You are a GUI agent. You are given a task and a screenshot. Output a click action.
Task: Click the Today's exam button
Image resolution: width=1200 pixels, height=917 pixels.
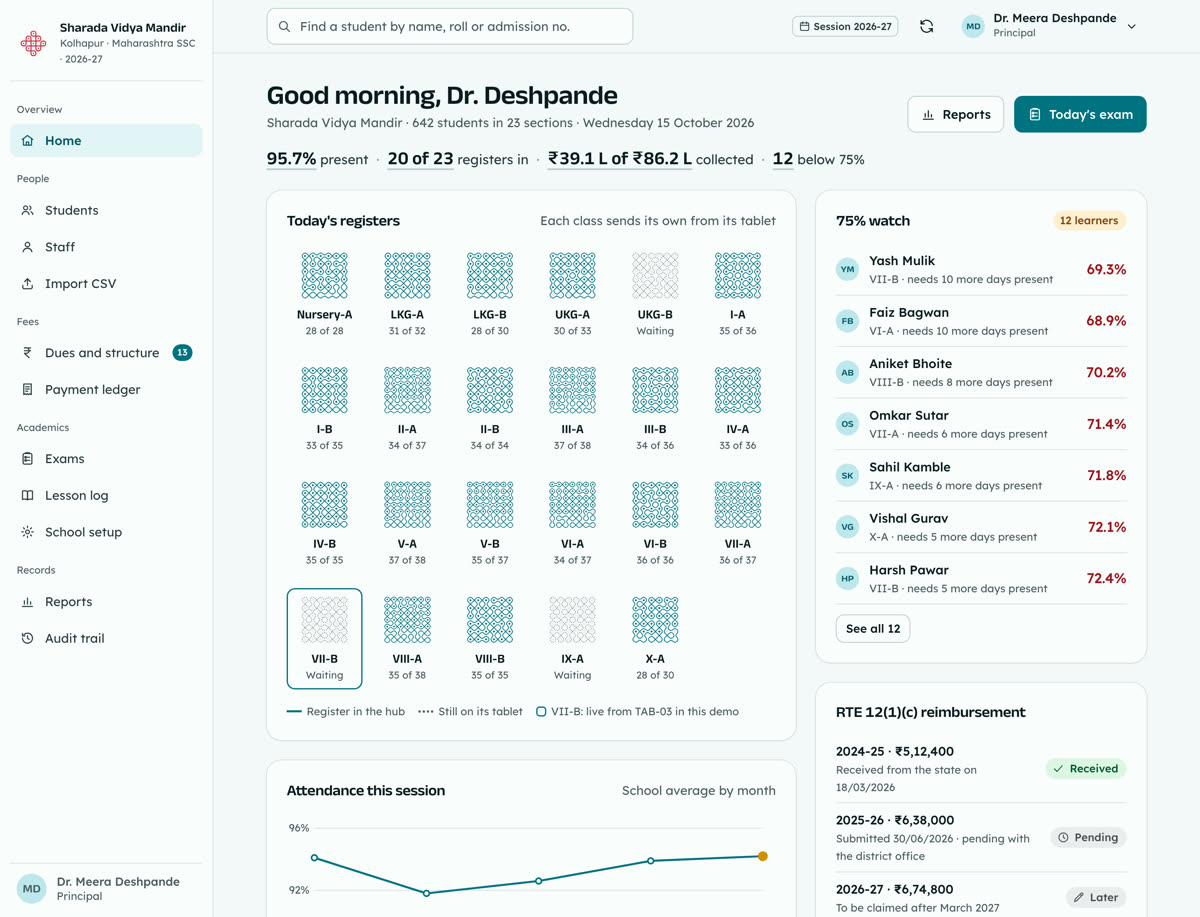click(x=1080, y=114)
